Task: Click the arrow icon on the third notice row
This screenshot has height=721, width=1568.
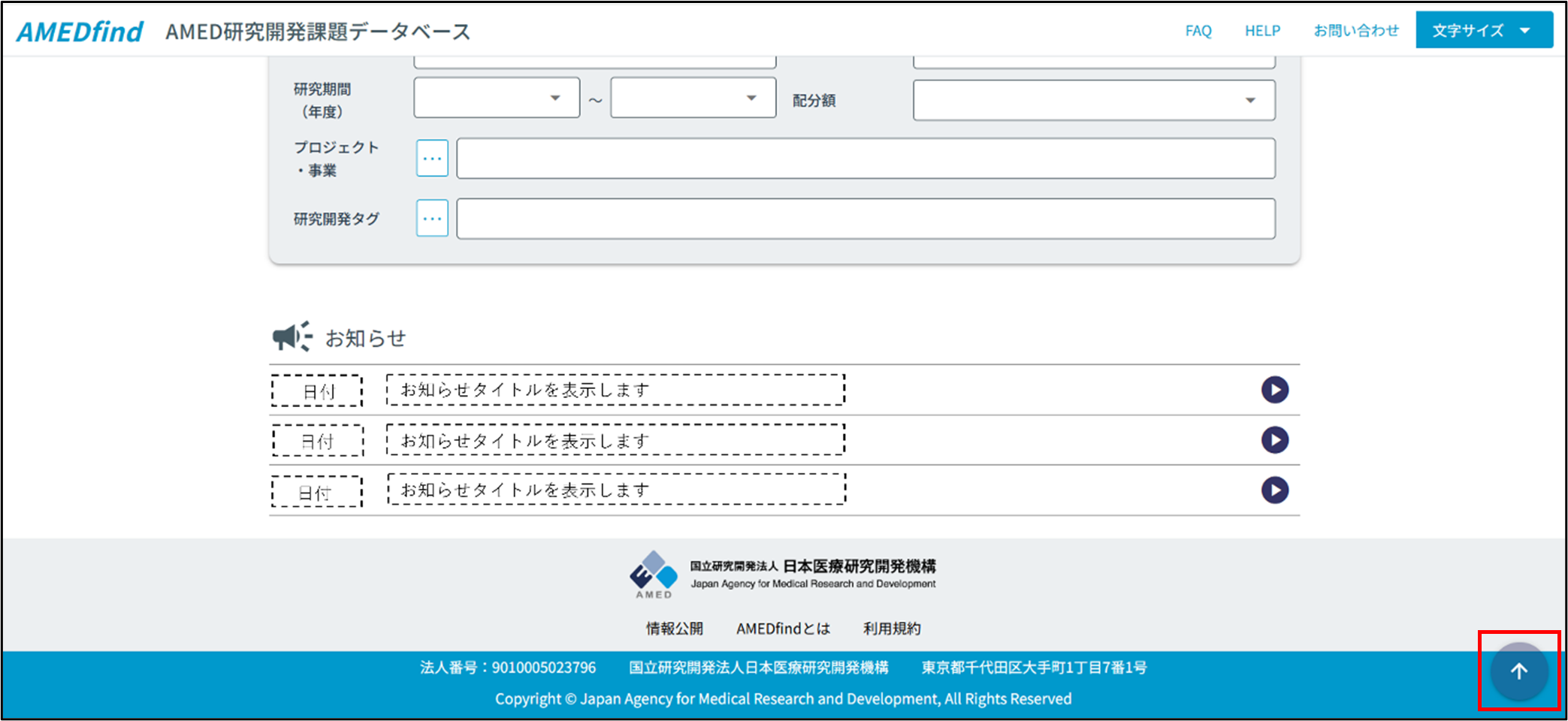Action: (1274, 490)
